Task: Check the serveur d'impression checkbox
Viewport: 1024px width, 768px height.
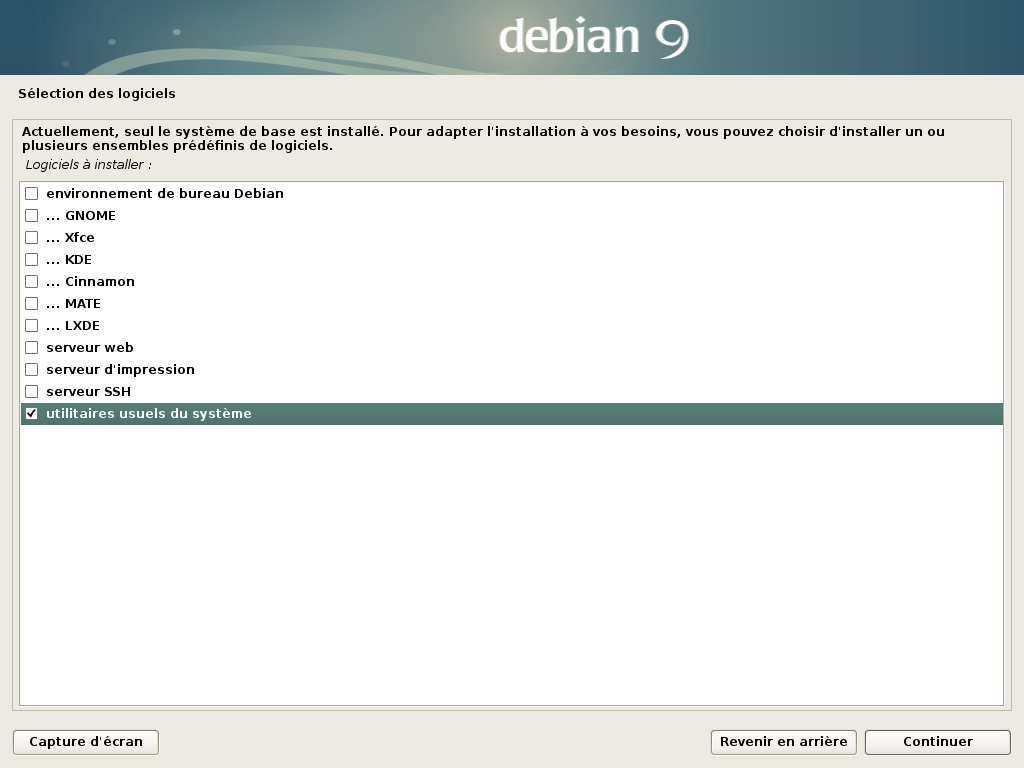Action: [x=31, y=370]
